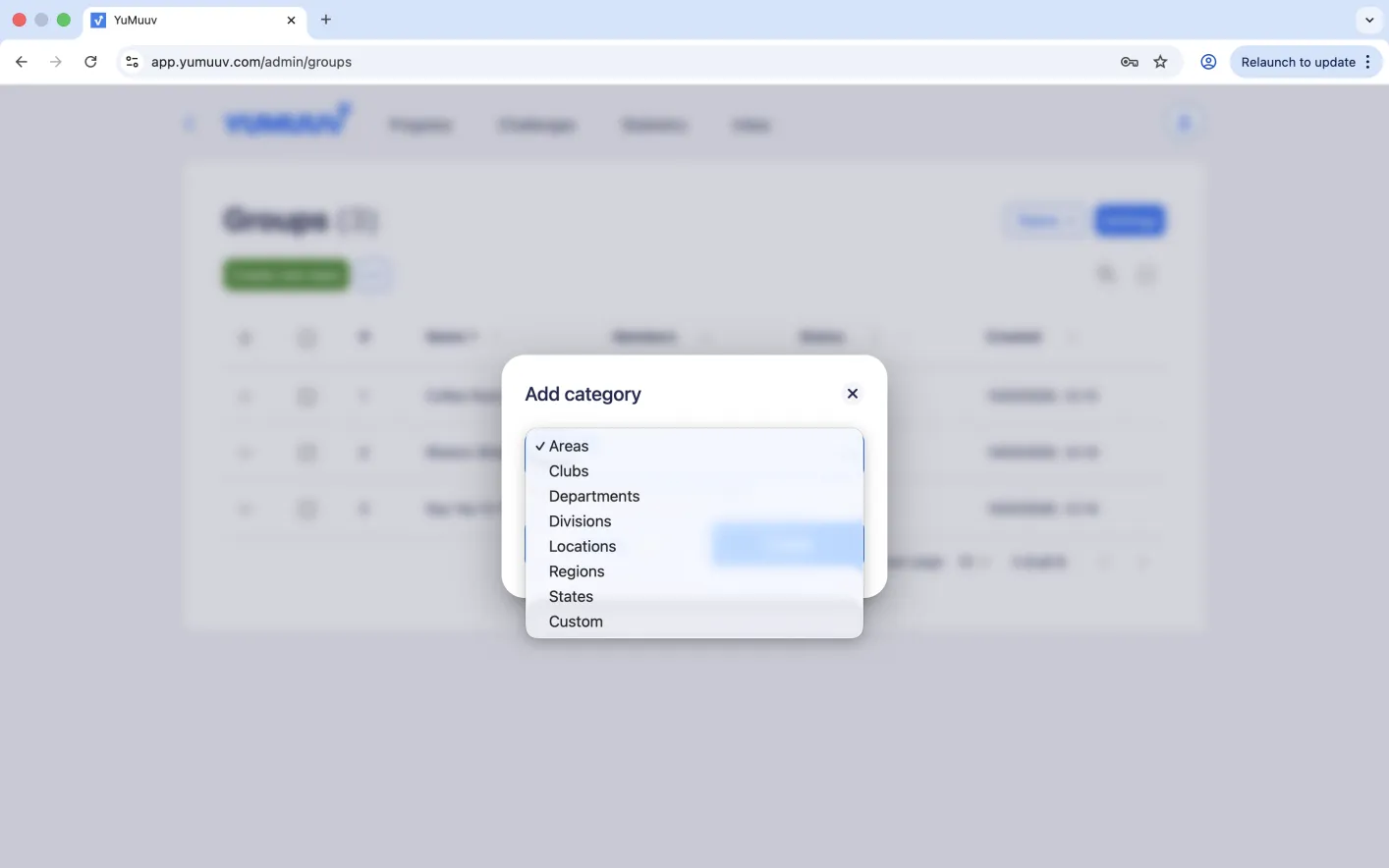Image resolution: width=1389 pixels, height=868 pixels.
Task: Choose Custom category option
Action: point(694,622)
